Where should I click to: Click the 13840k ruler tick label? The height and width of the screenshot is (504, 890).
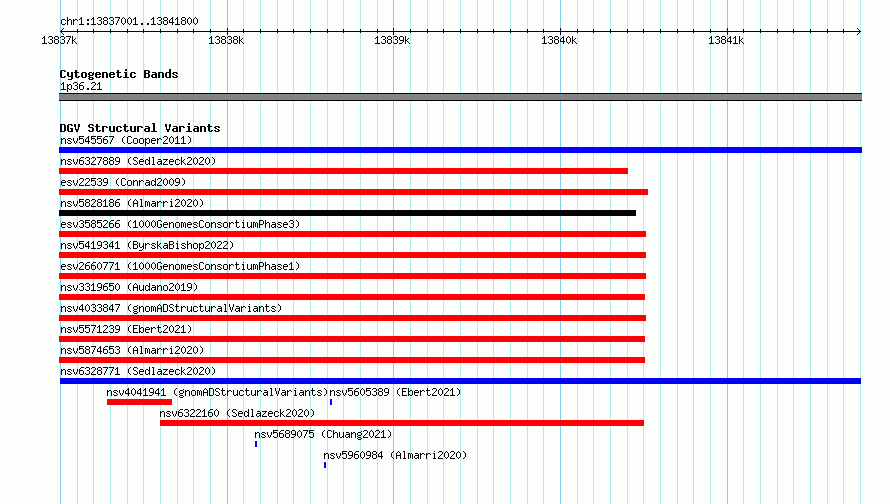click(559, 40)
